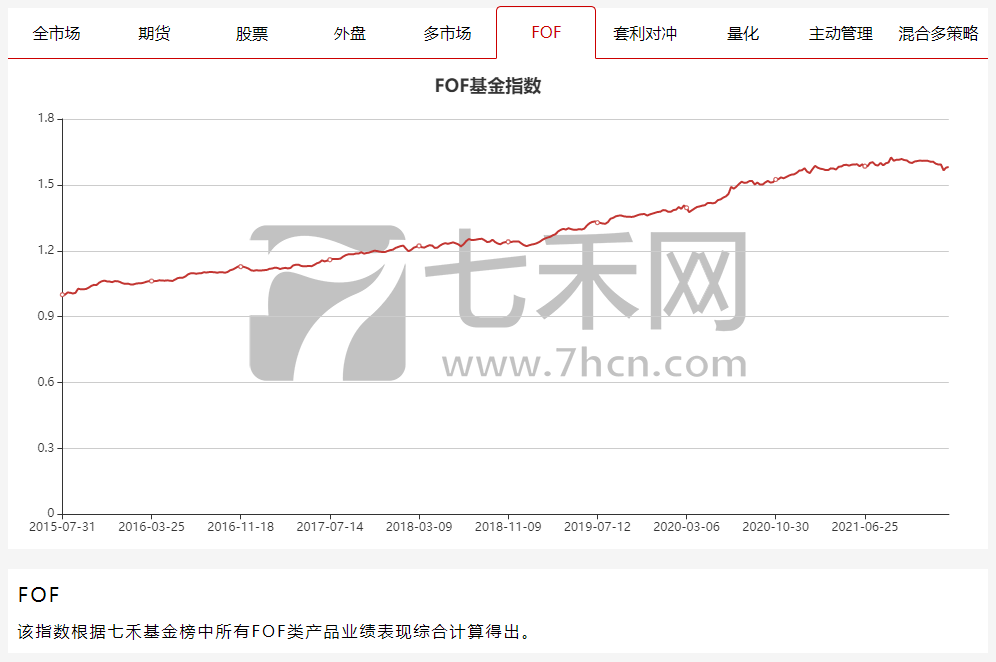Viewport: 996px width, 662px height.
Task: Switch to the 混合多策略 tab
Action: 938,33
